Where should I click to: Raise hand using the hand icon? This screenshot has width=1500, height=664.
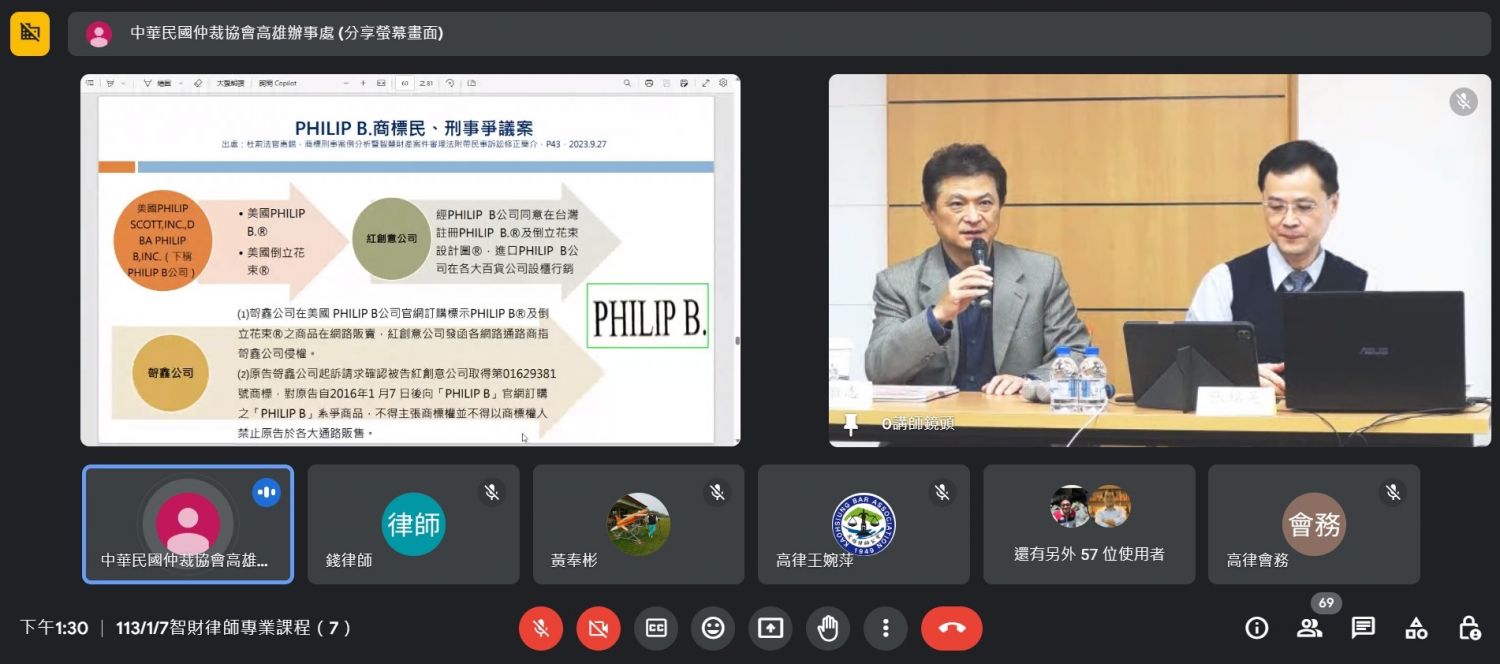[x=828, y=628]
